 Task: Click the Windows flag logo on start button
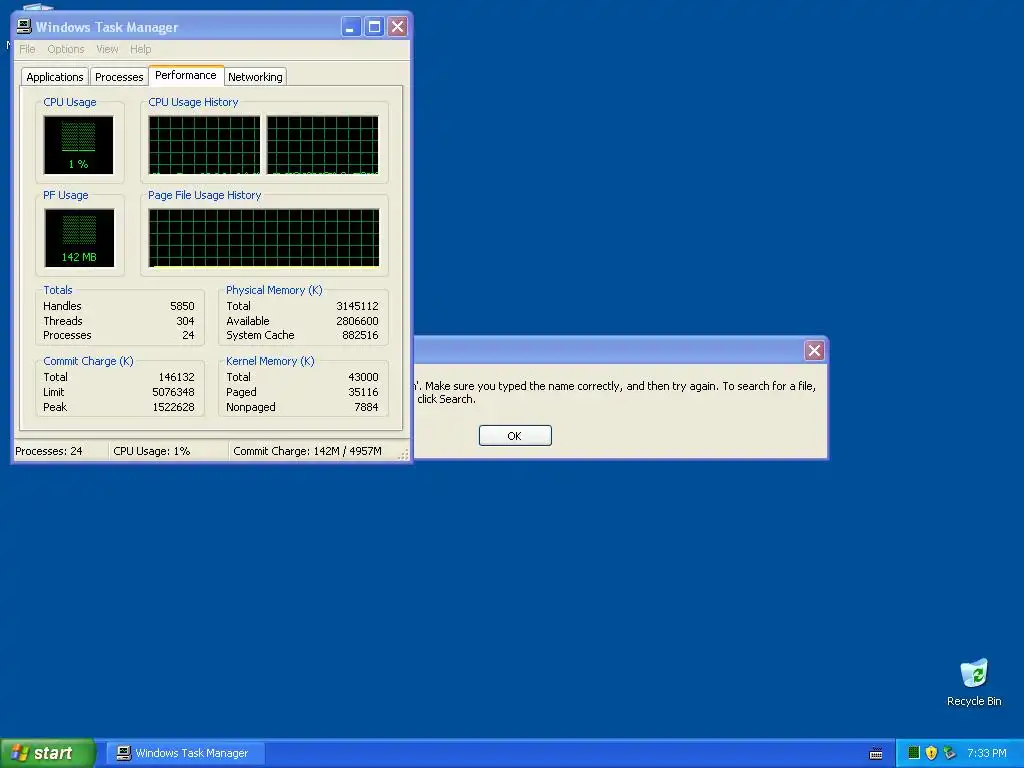[x=19, y=753]
